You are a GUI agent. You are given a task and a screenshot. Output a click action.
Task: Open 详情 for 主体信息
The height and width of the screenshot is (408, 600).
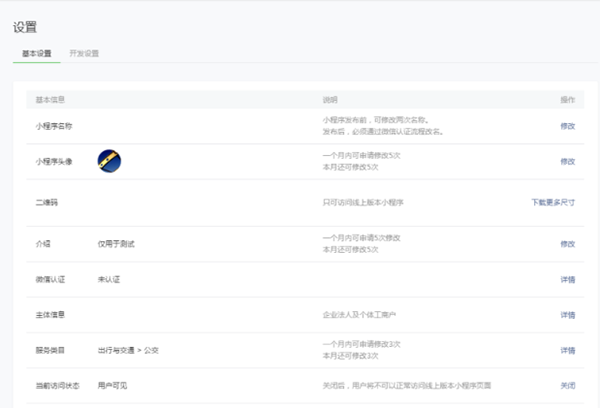click(x=567, y=315)
